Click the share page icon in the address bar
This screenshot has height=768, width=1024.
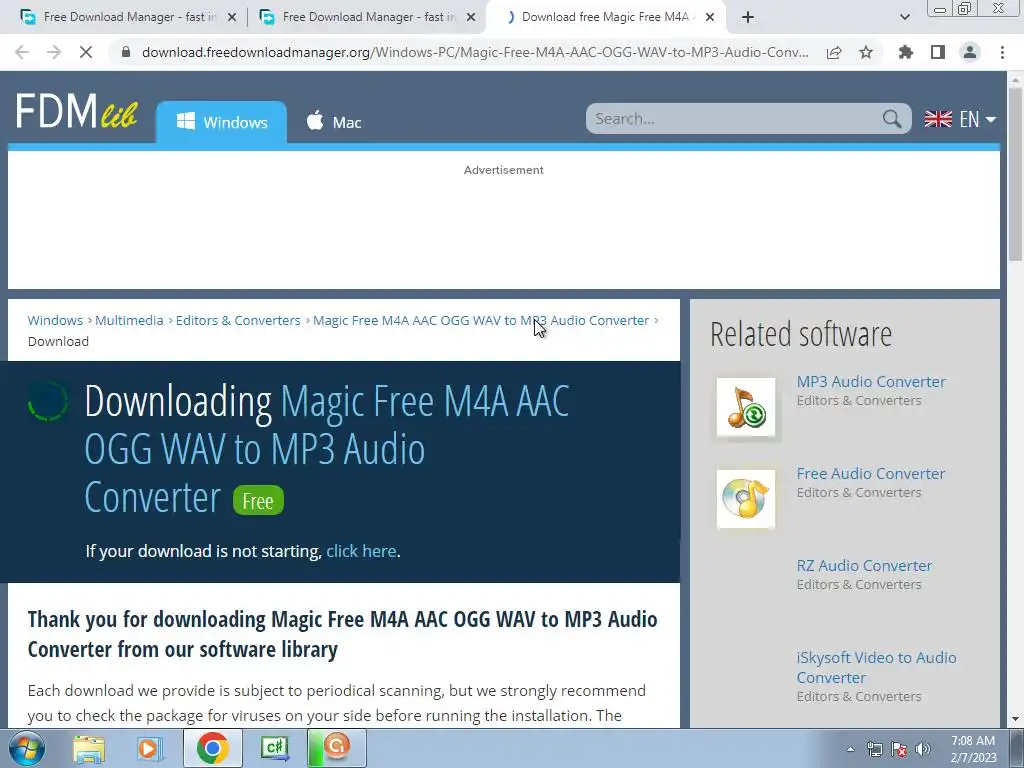pyautogui.click(x=834, y=52)
